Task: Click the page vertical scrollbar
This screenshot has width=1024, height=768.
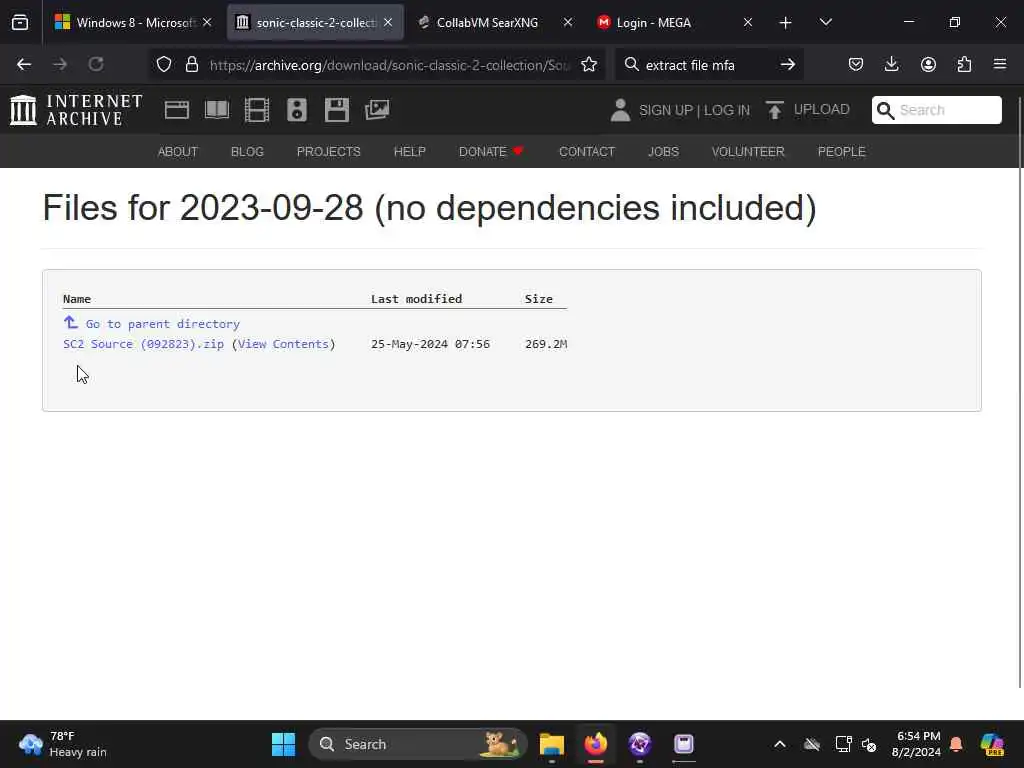Action: point(1020,392)
